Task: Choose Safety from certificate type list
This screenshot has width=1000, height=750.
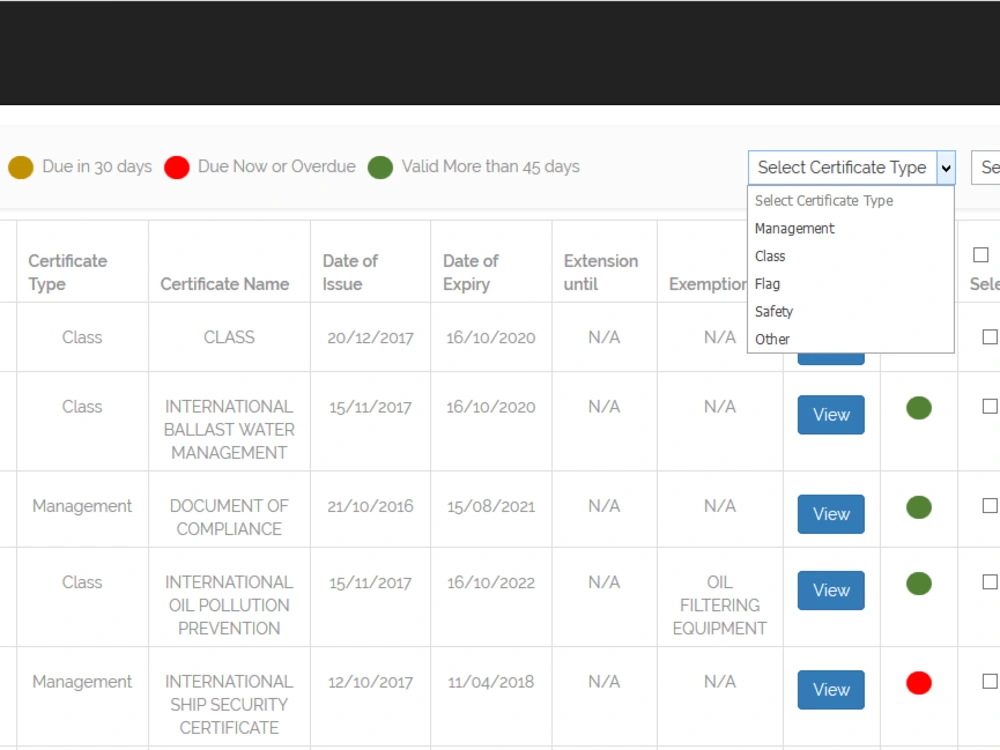Action: pos(774,312)
